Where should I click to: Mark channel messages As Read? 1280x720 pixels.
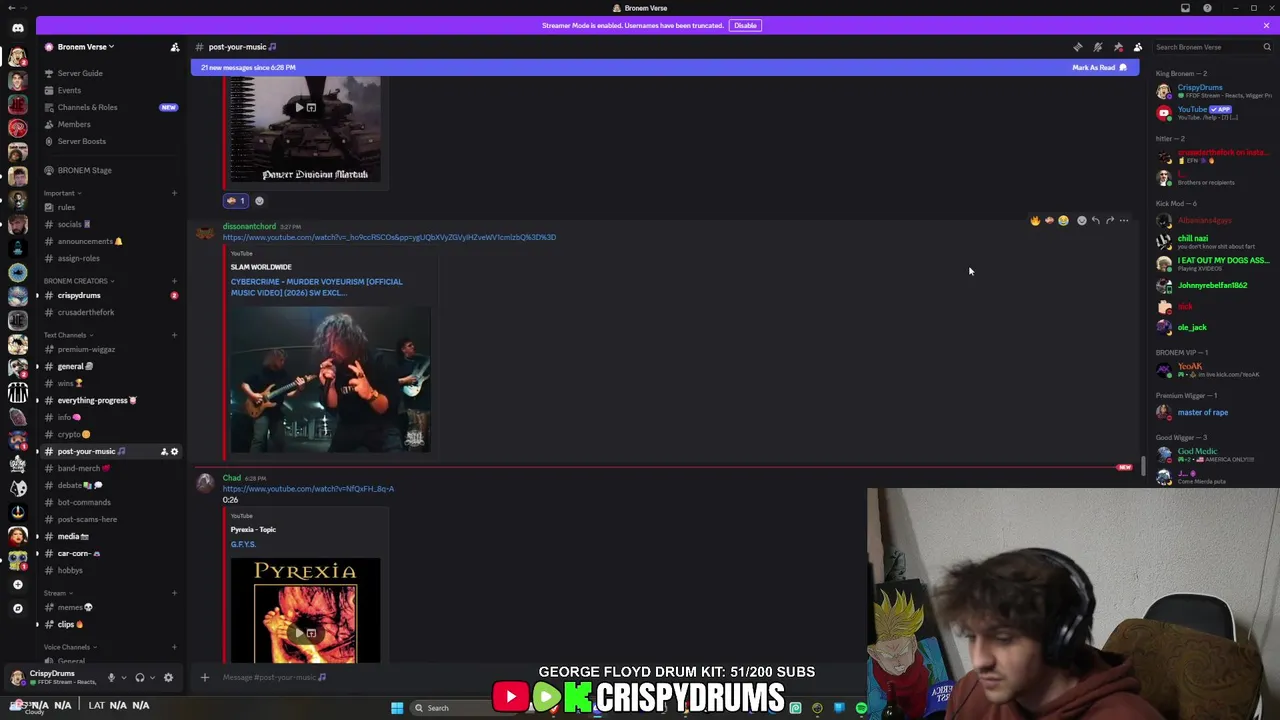click(x=1099, y=68)
